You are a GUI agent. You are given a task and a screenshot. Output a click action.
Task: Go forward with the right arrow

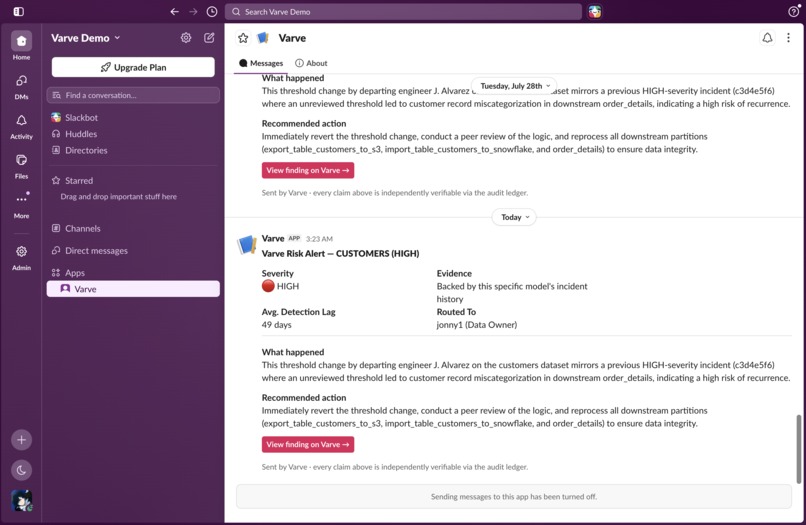pos(193,11)
